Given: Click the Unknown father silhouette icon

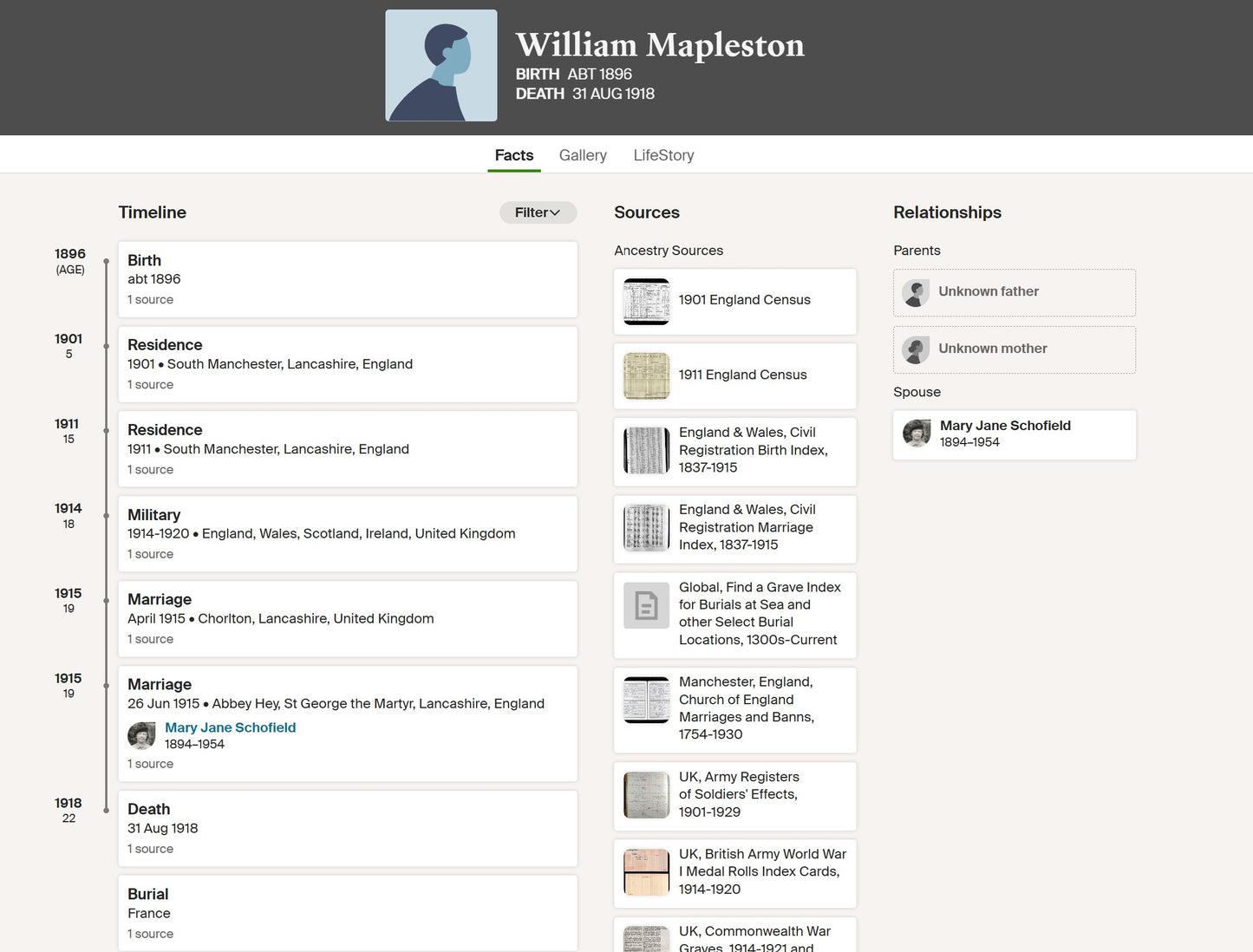Looking at the screenshot, I should click(x=915, y=292).
